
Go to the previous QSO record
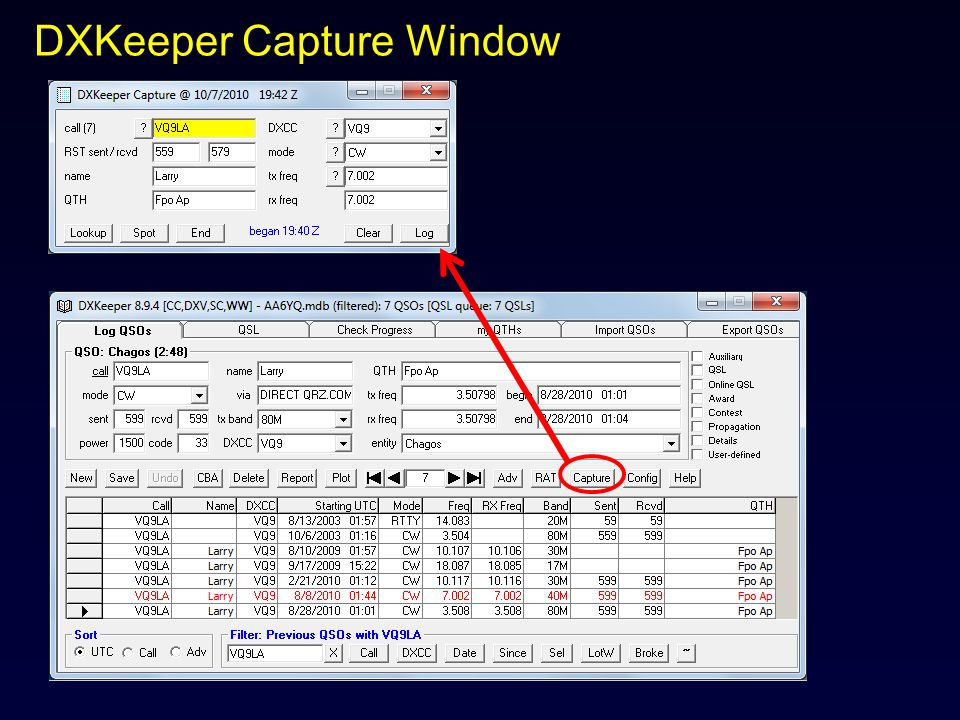pyautogui.click(x=394, y=478)
